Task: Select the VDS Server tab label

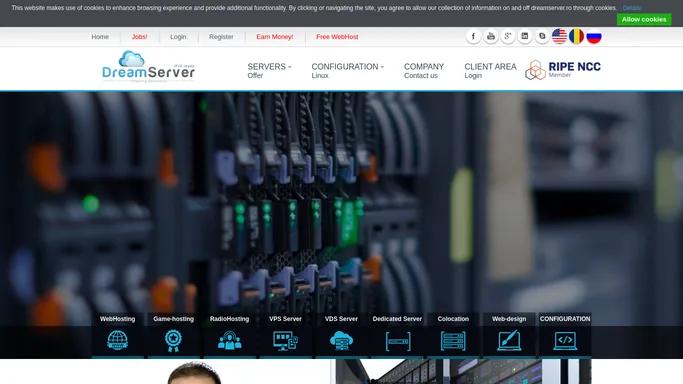Action: 341,319
